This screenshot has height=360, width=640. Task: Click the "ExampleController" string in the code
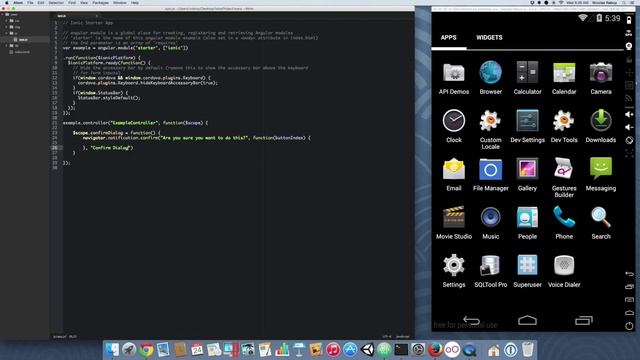135,123
